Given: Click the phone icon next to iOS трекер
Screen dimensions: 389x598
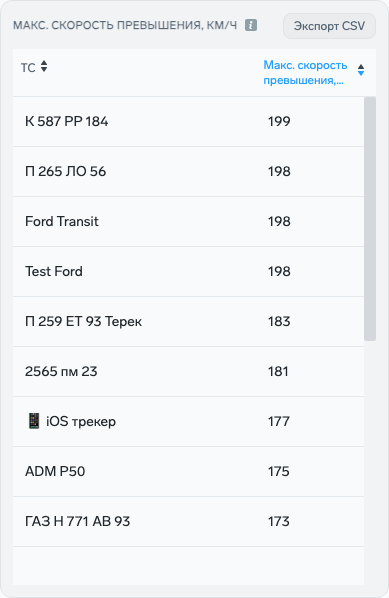Looking at the screenshot, I should coord(34,421).
